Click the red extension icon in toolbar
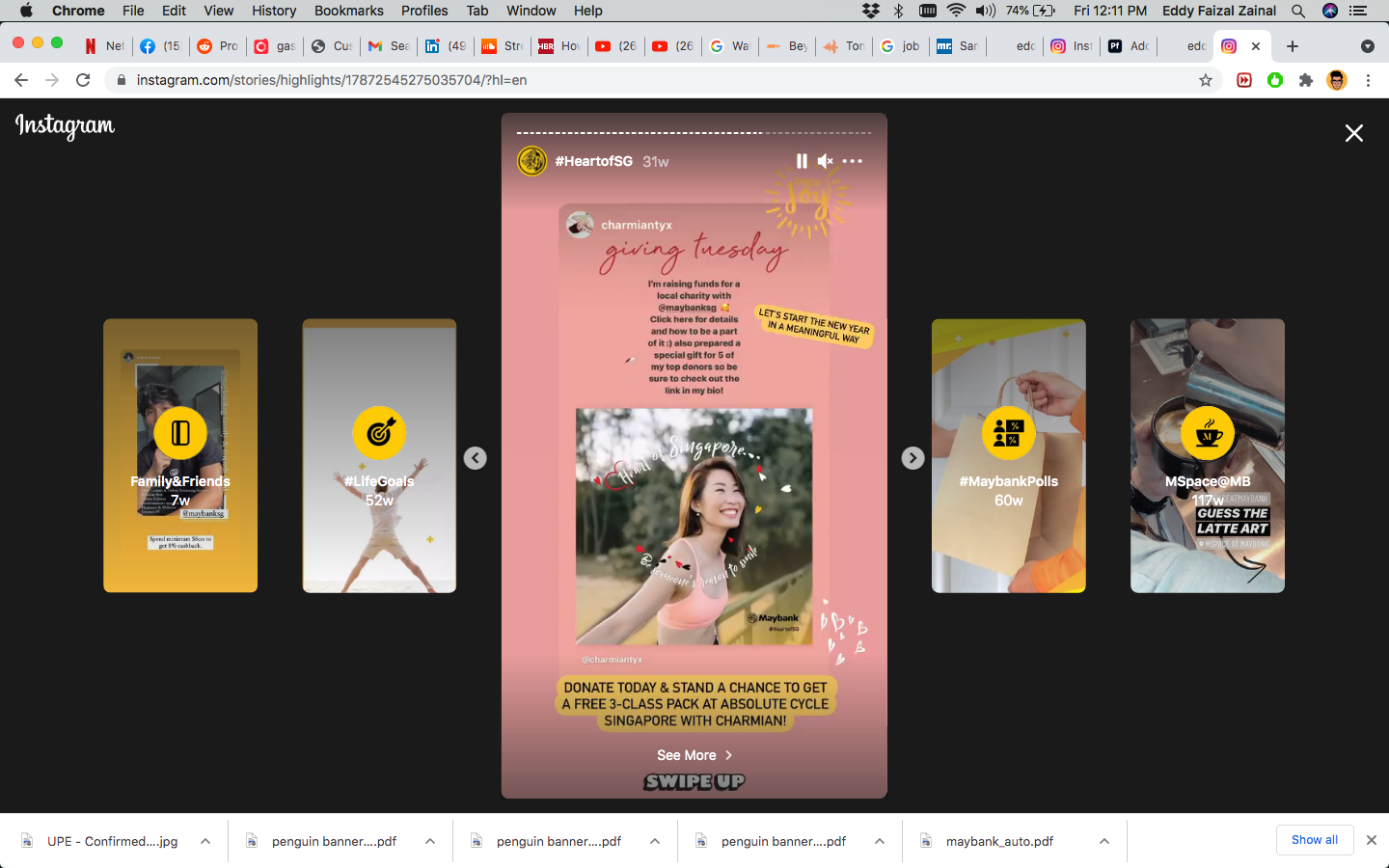 tap(1244, 80)
